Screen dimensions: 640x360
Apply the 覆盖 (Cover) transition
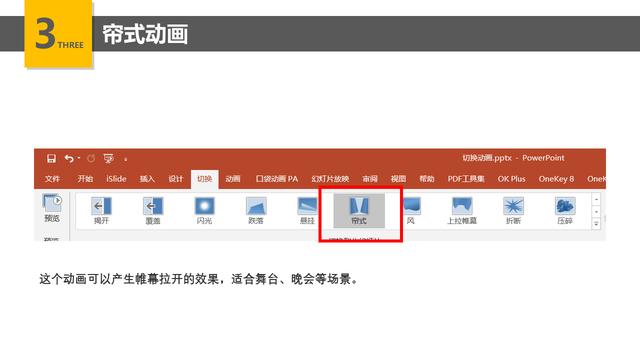tap(153, 211)
